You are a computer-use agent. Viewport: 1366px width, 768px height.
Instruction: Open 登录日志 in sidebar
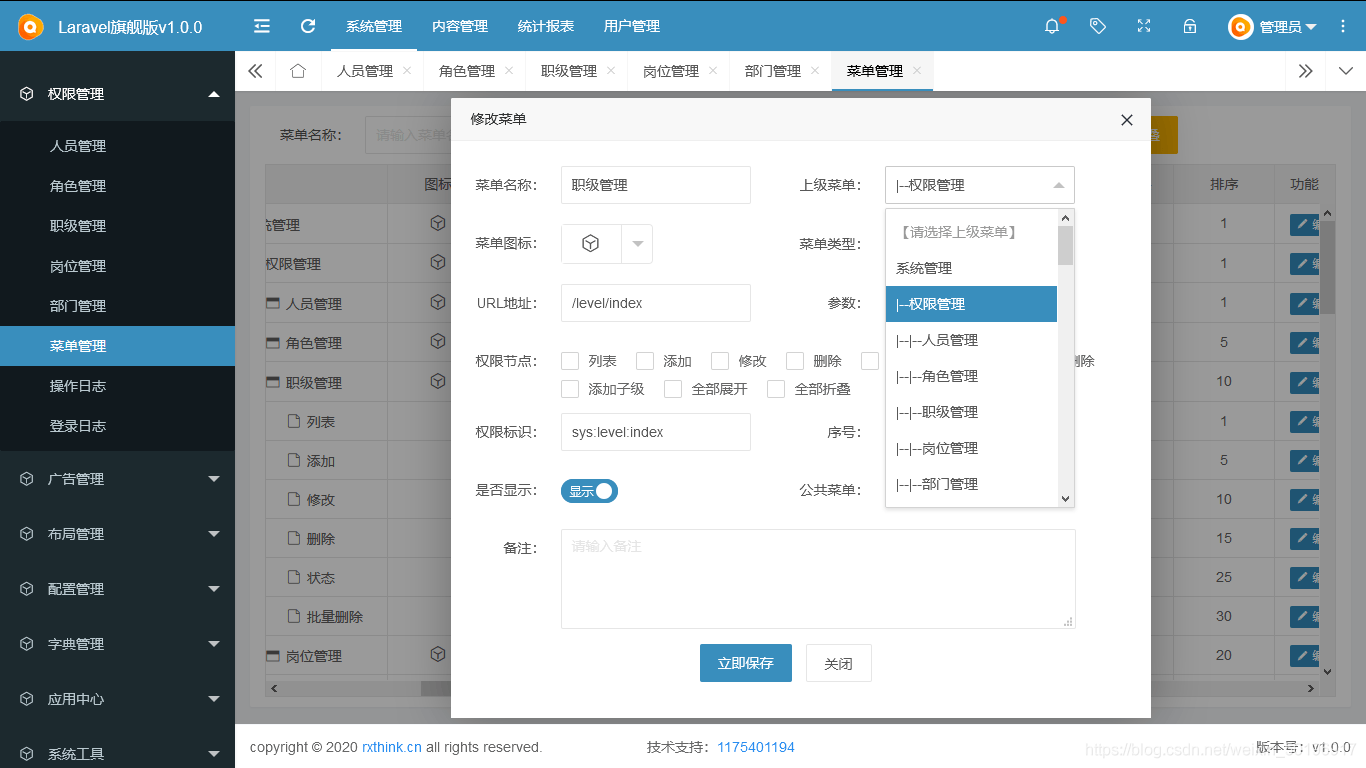coord(117,426)
